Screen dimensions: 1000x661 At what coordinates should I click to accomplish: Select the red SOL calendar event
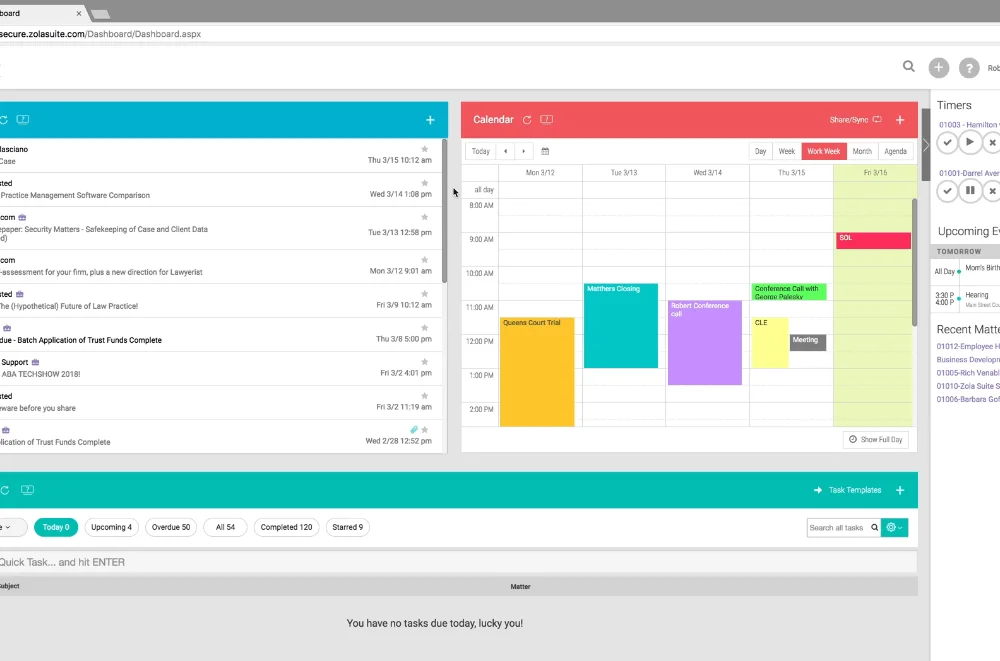pyautogui.click(x=873, y=241)
